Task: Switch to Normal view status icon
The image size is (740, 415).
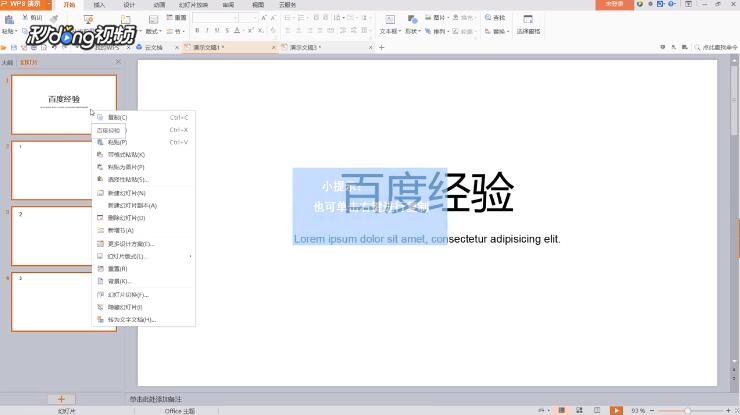Action: tap(562, 411)
